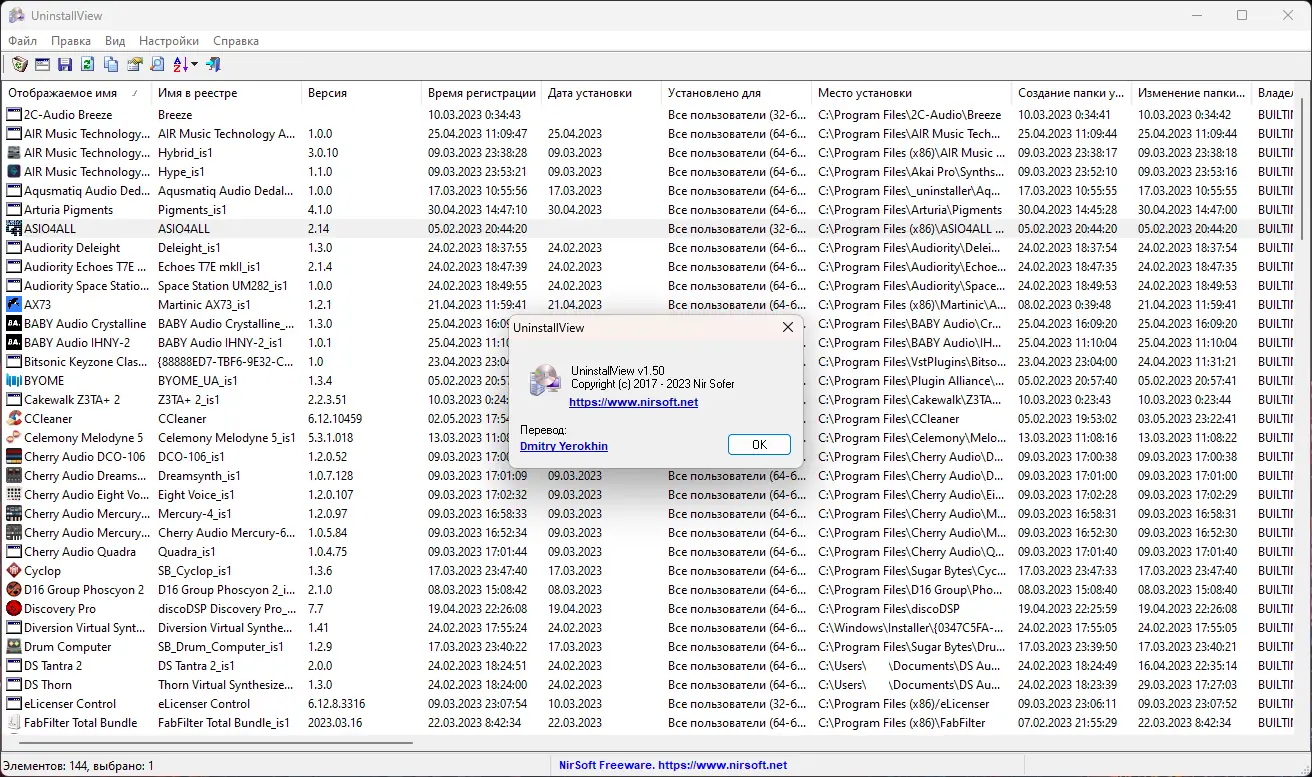The image size is (1312, 777).
Task: Click the Celemony Melodyne 5 icon
Action: (14, 438)
